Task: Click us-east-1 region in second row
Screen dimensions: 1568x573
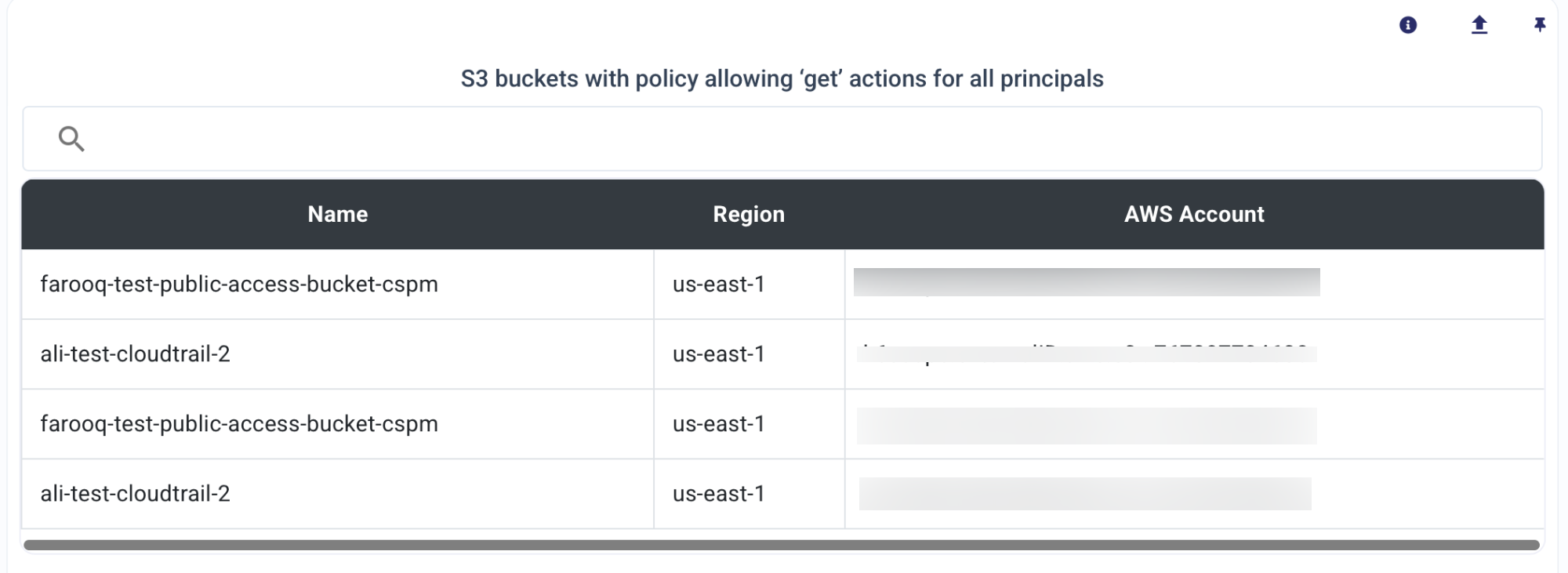Action: [718, 354]
